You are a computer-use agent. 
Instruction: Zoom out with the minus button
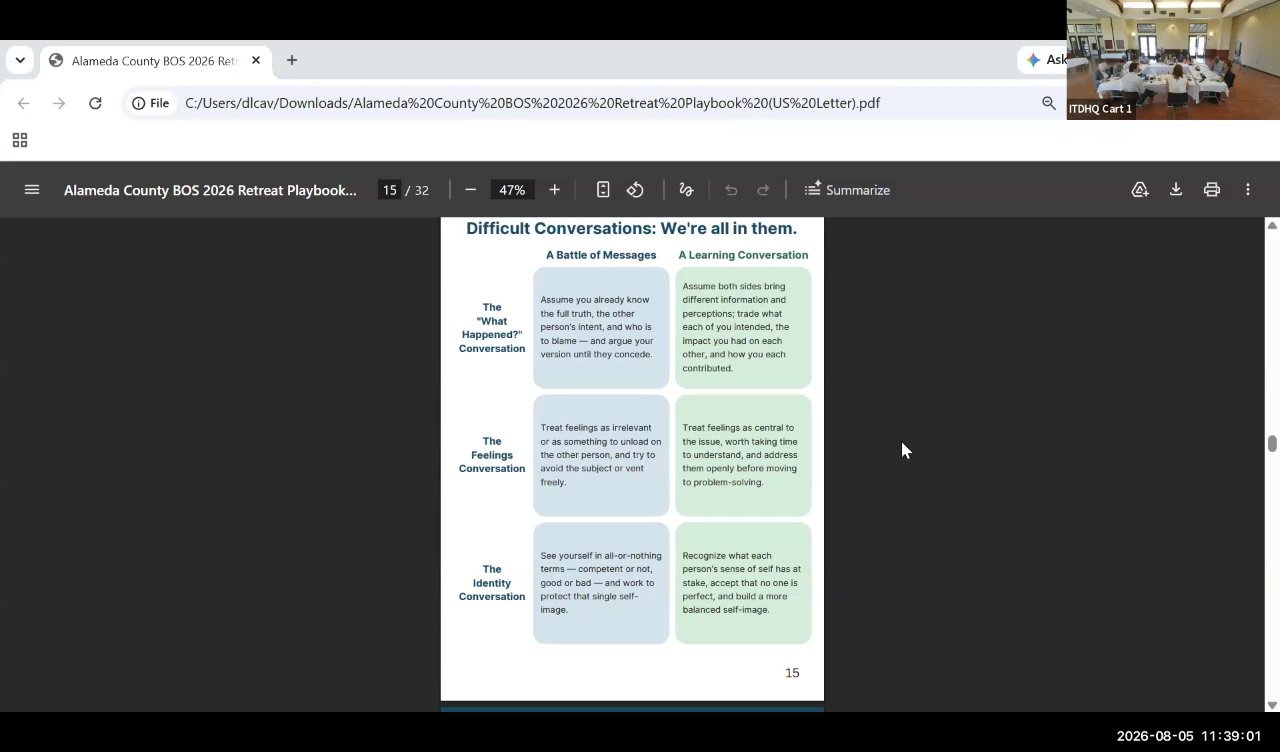click(470, 190)
